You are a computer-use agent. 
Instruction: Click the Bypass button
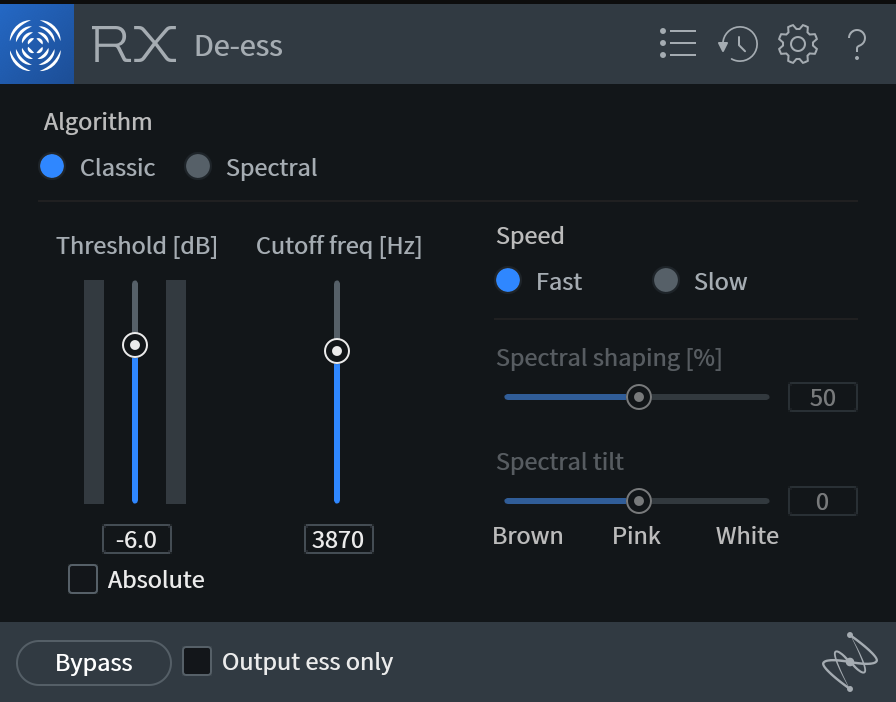point(94,663)
